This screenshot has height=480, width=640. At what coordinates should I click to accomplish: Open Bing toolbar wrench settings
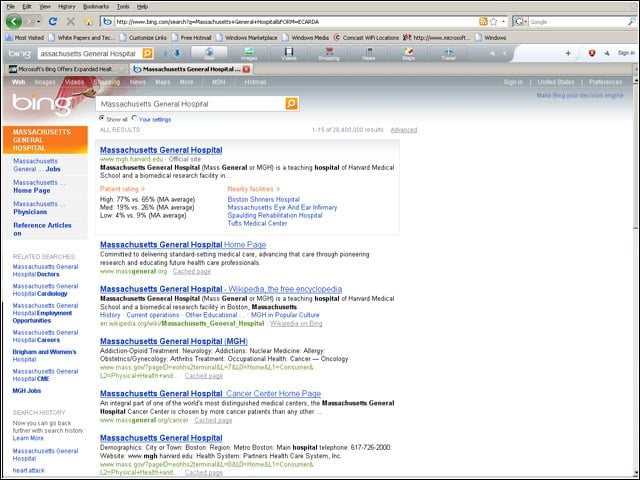tap(607, 53)
